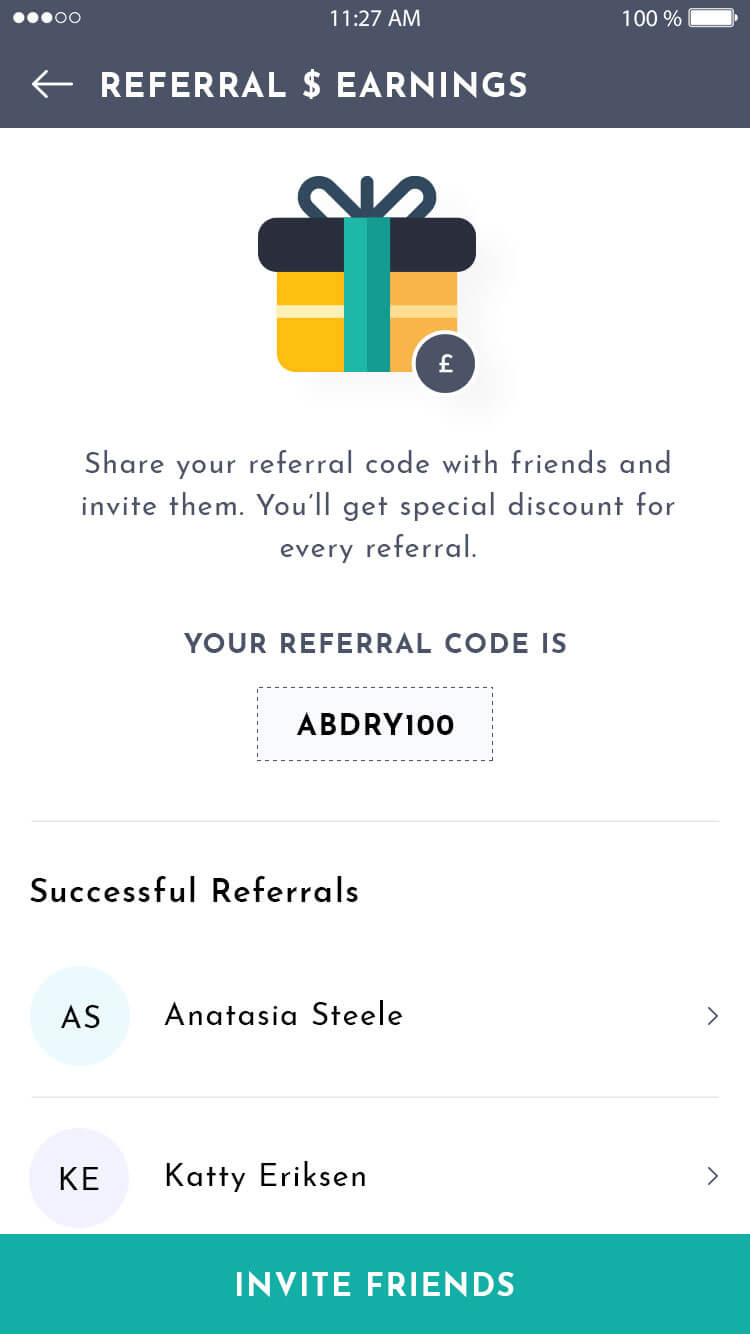This screenshot has width=750, height=1334.
Task: Open Katty Eriksen's chevron arrow
Action: (712, 1176)
